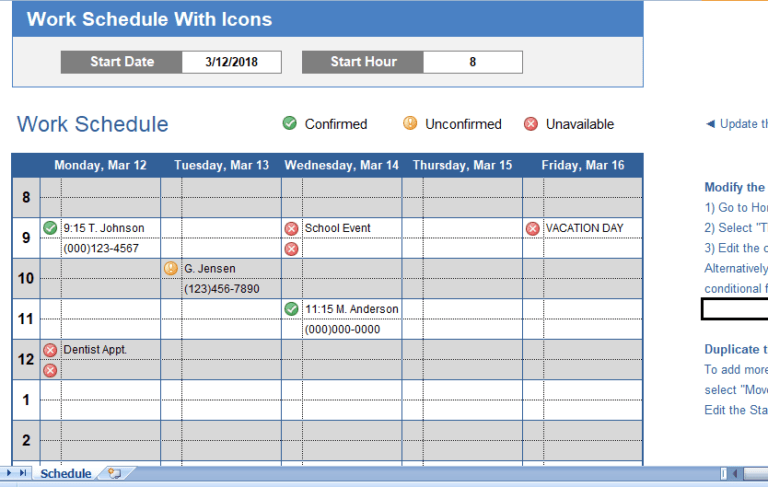Screen dimensions: 768x487
Task: Click confirmed icon beside 9:15 T. Johnson
Action: pyautogui.click(x=50, y=228)
